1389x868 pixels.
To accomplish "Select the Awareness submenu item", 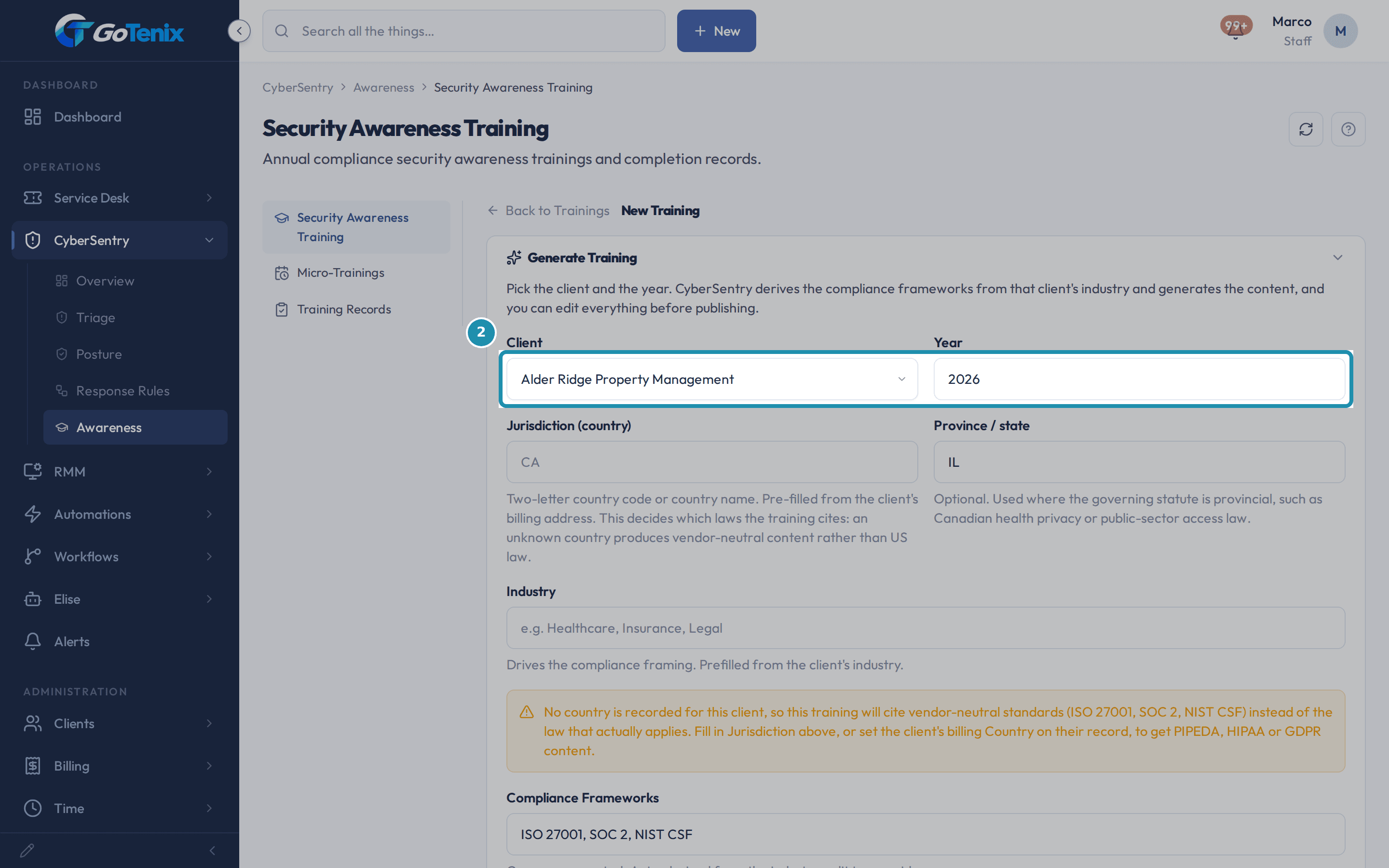I will point(136,427).
